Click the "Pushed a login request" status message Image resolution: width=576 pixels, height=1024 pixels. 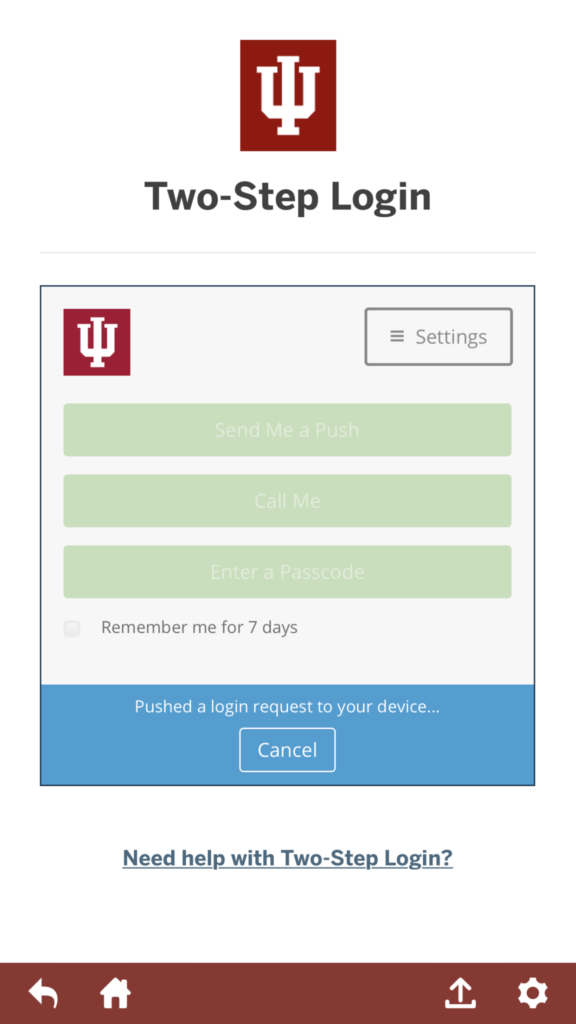click(x=287, y=707)
